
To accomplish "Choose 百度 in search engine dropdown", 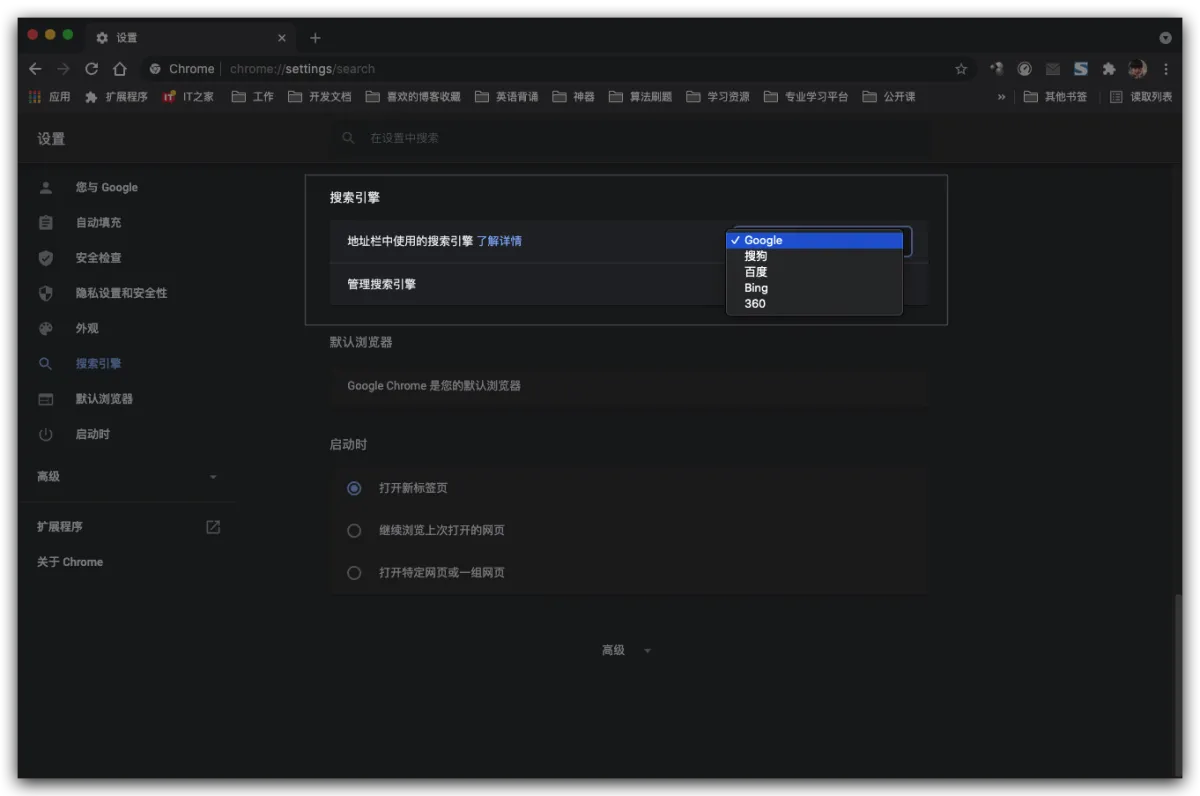I will coord(756,272).
